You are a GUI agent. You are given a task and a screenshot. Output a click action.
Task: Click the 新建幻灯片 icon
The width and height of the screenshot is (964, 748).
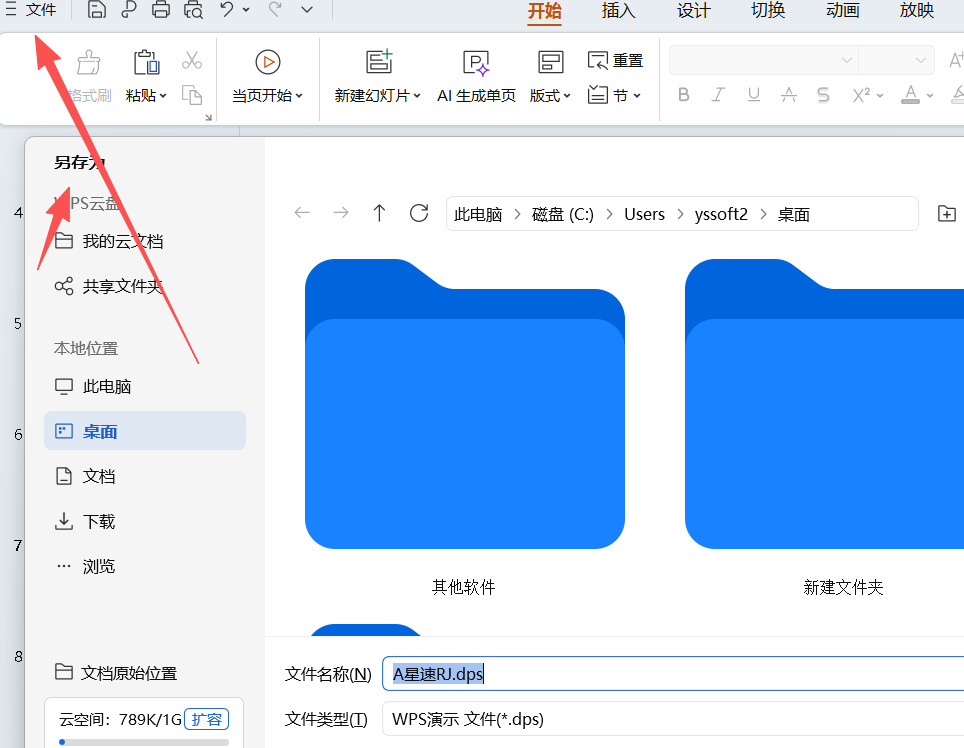coord(379,62)
